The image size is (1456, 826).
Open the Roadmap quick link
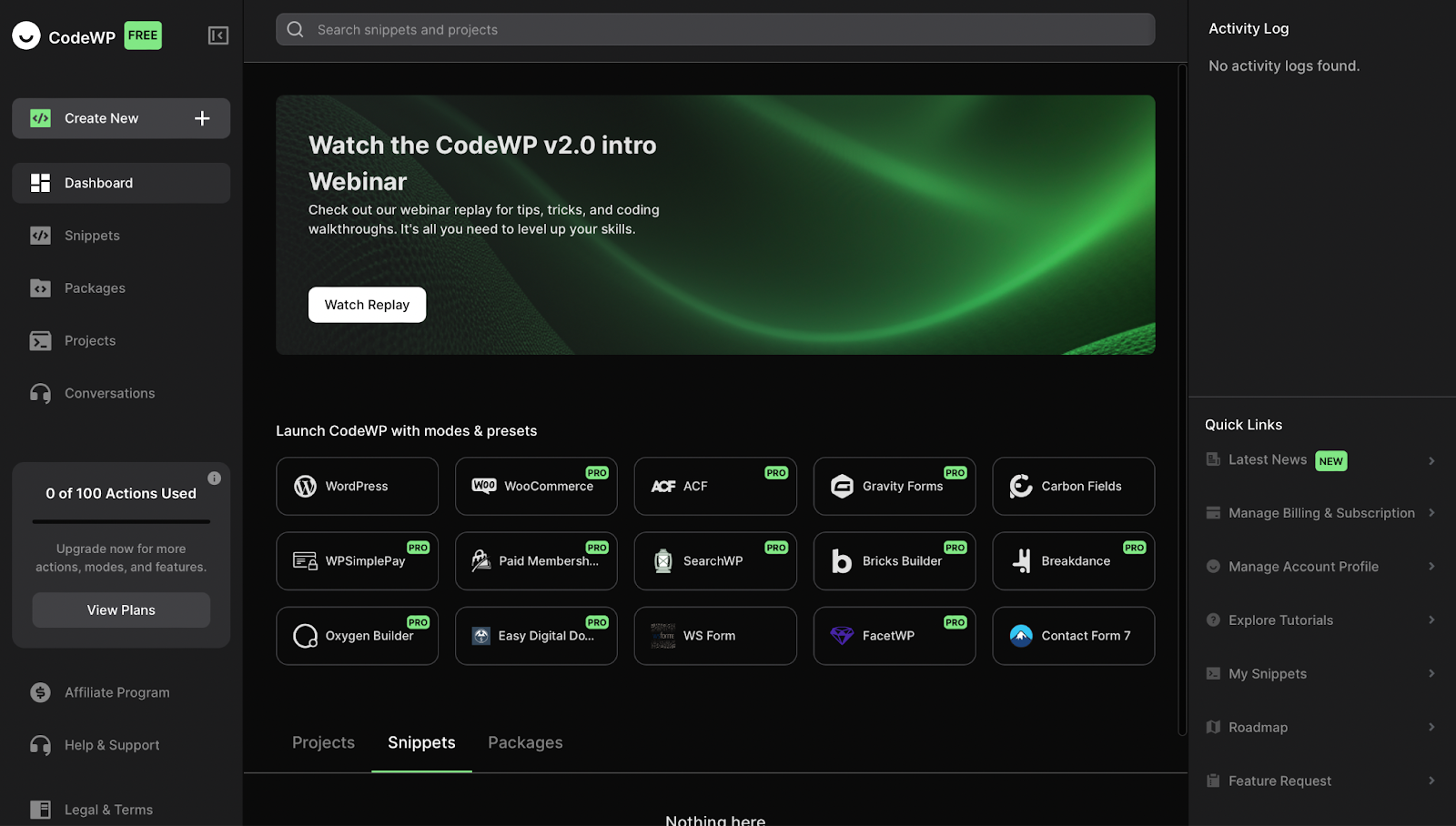[x=1322, y=727]
